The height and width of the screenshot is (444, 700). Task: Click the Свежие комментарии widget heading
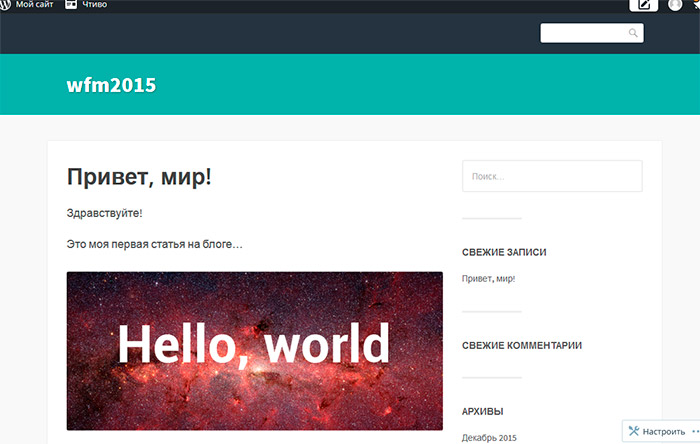pos(522,345)
